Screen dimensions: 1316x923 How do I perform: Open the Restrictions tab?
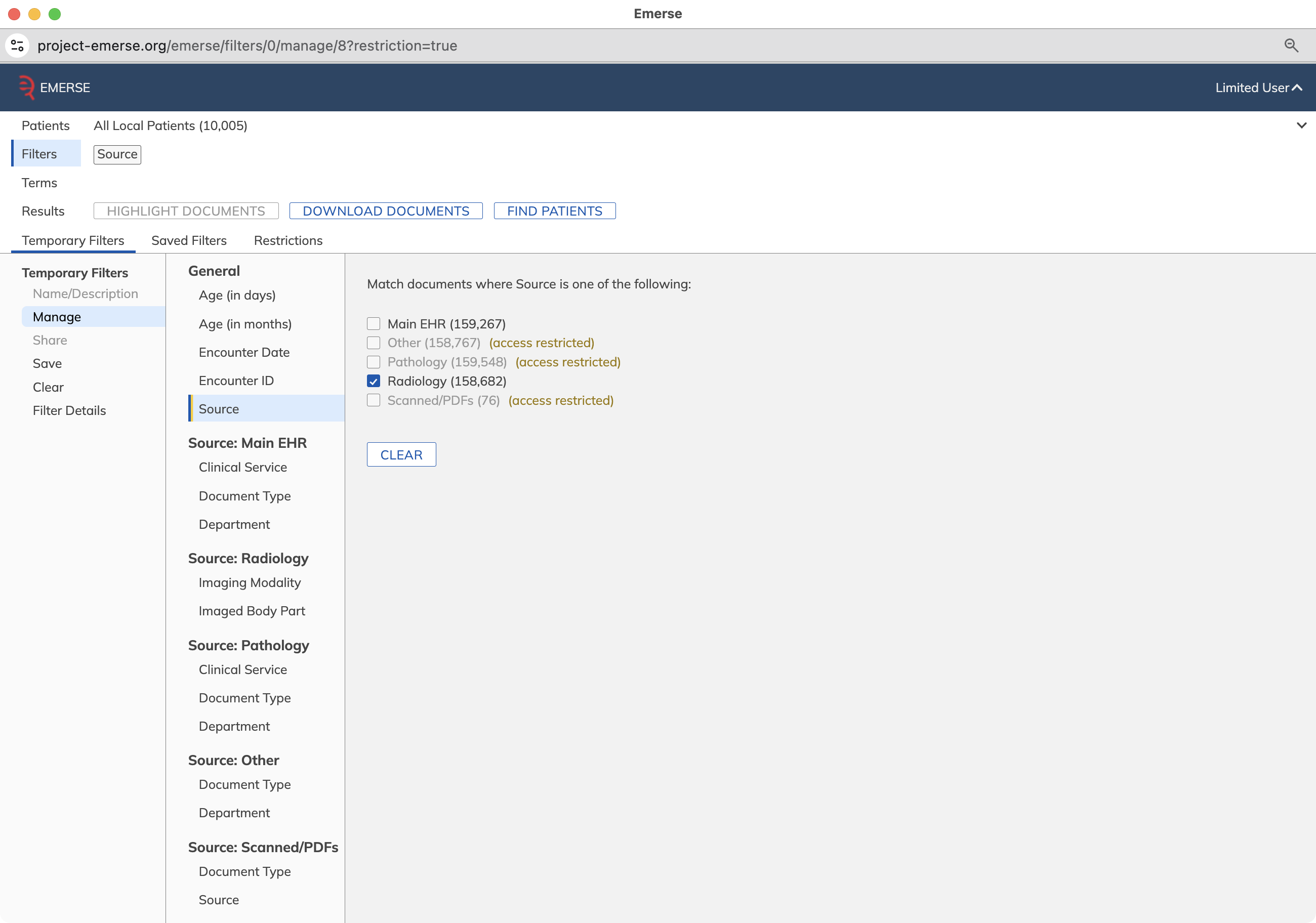(x=287, y=241)
